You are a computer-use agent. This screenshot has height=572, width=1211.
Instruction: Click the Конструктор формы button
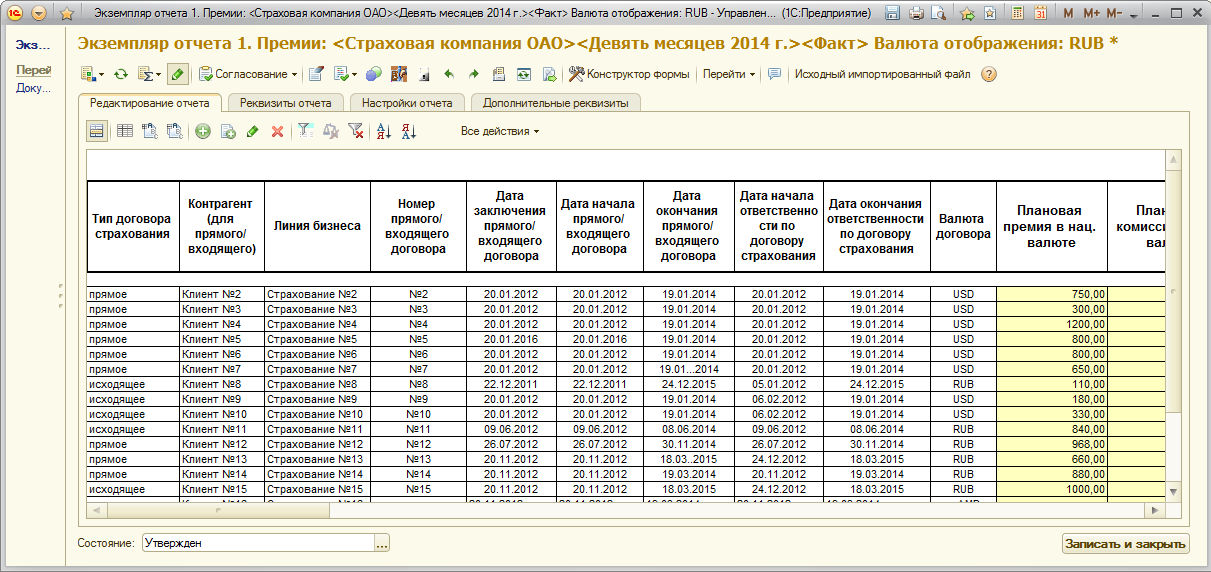629,74
